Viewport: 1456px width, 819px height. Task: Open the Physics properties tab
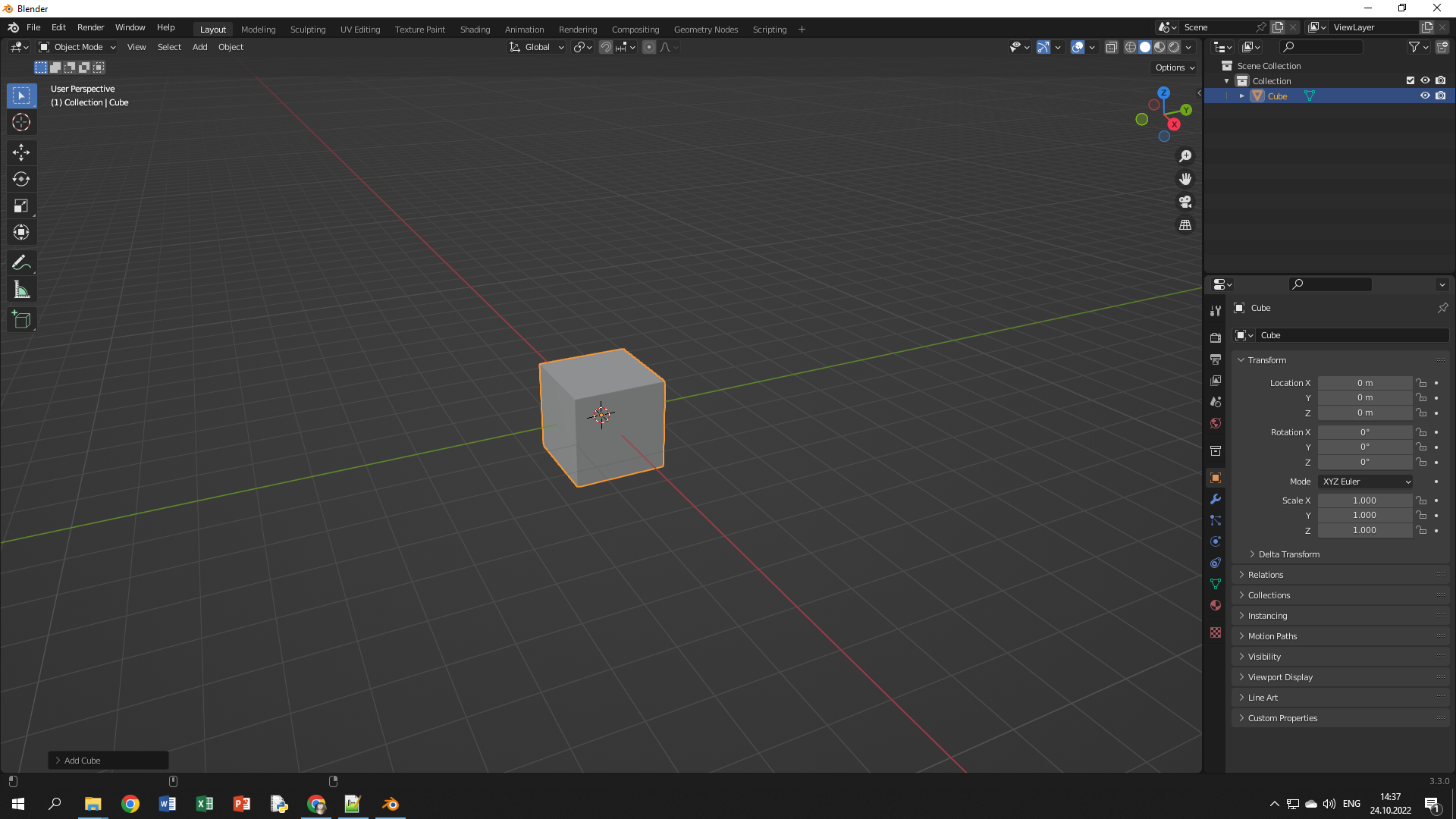click(x=1216, y=541)
